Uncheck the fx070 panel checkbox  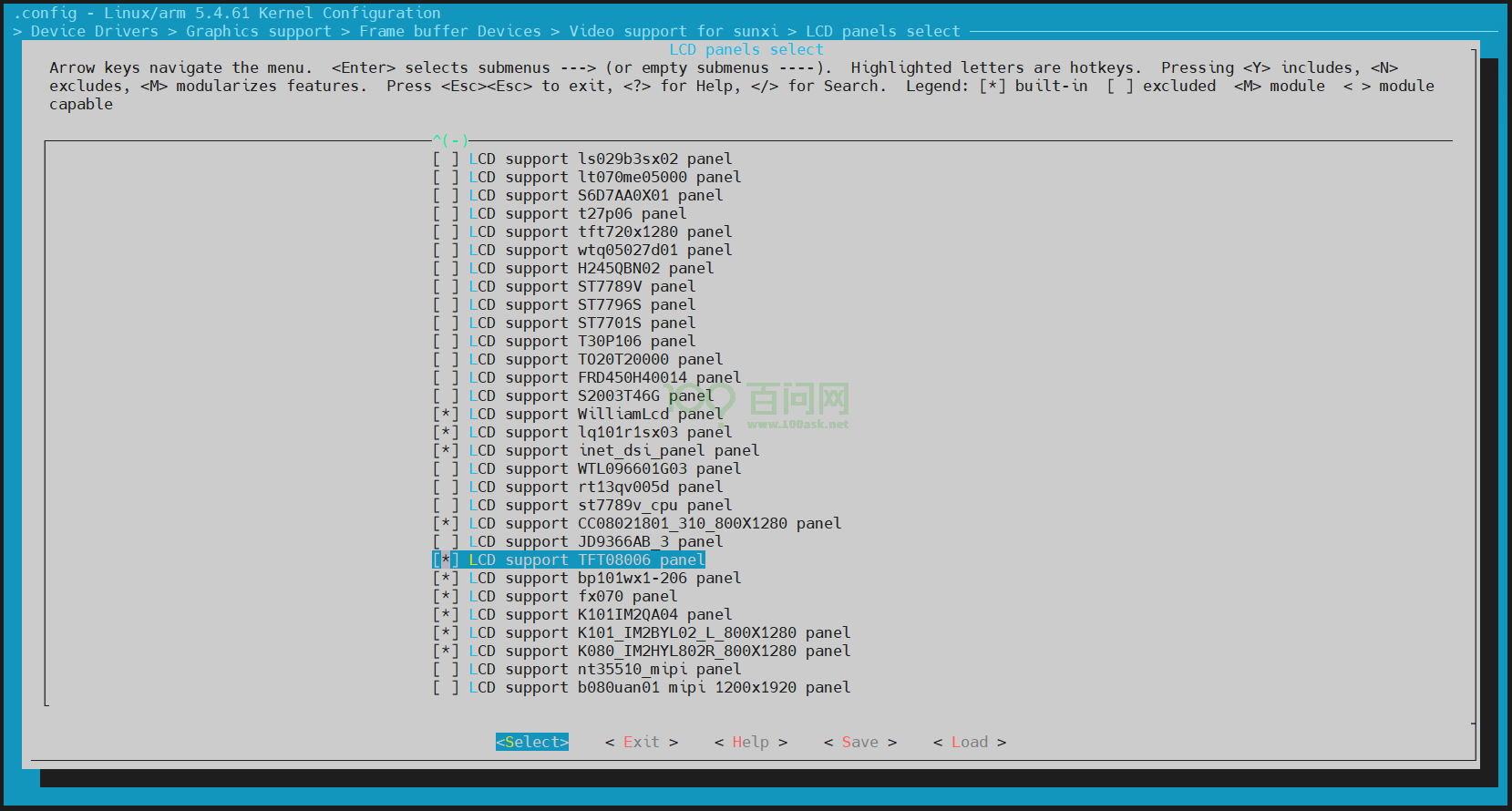tap(446, 596)
